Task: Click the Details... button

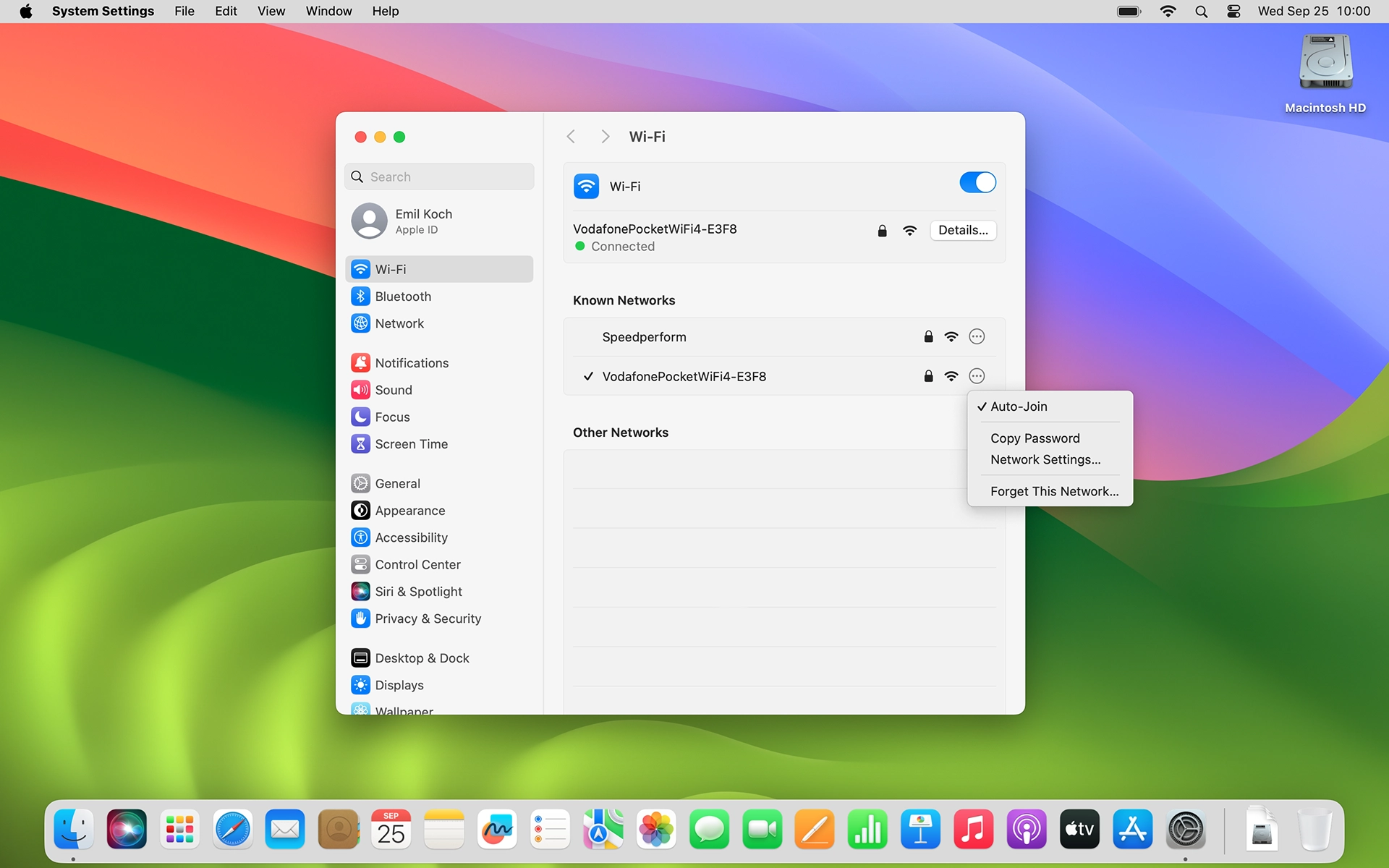Action: click(962, 230)
